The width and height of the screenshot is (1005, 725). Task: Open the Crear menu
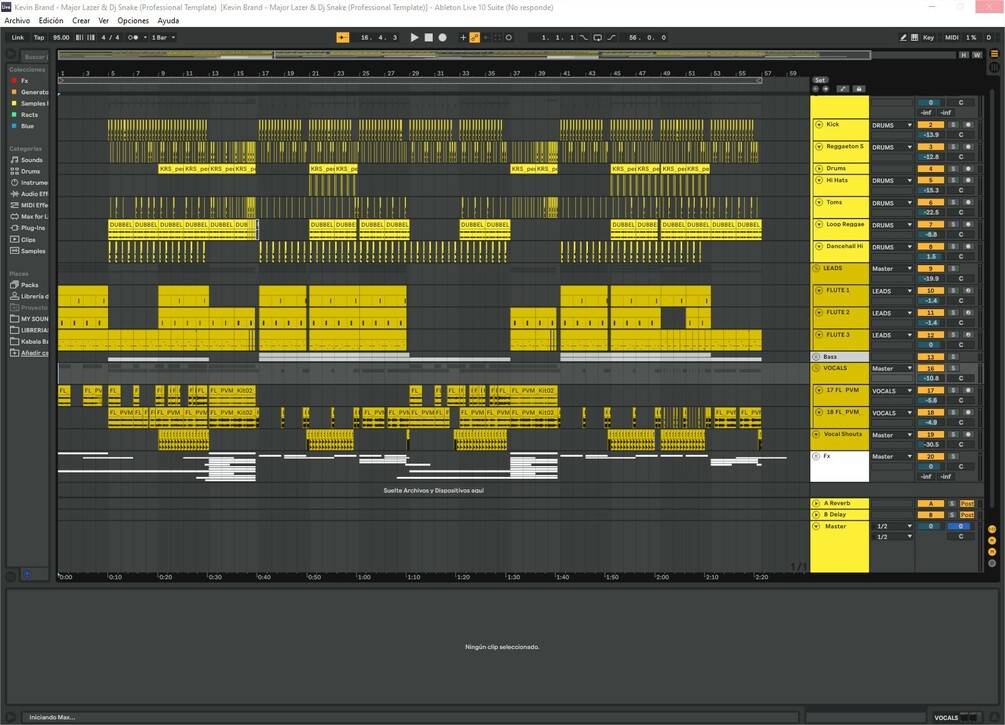[x=81, y=21]
